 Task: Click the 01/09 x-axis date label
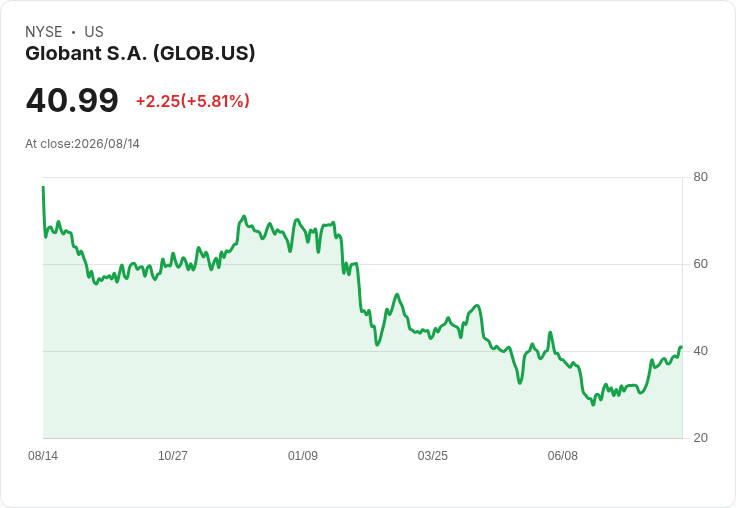coord(303,455)
